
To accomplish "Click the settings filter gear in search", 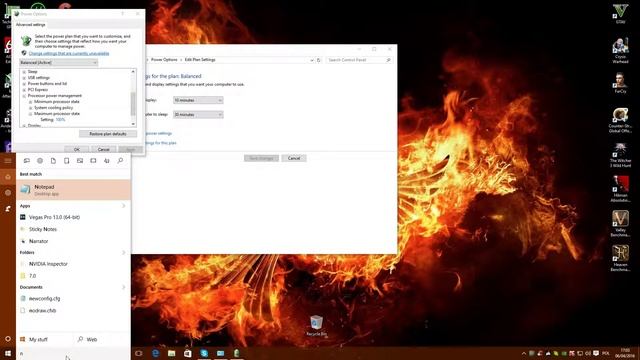I will pyautogui.click(x=40, y=161).
